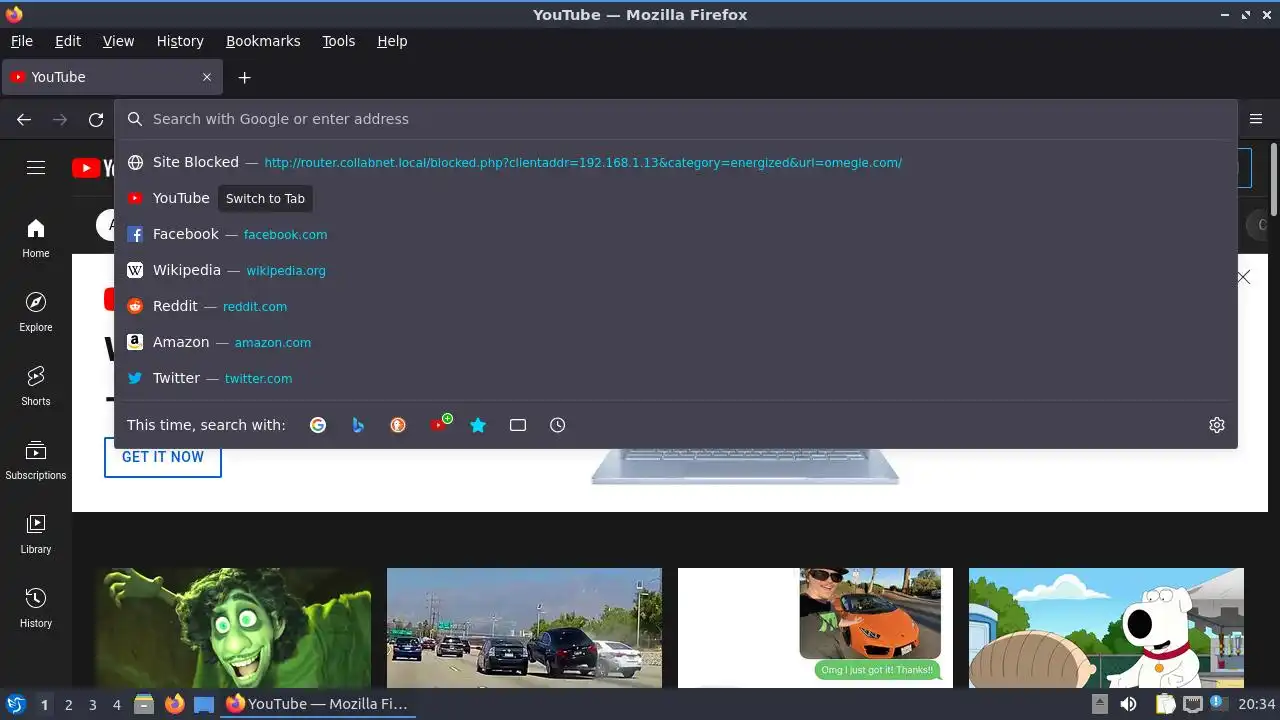Open the orange sports car video thumbnail
The width and height of the screenshot is (1280, 720).
point(815,628)
